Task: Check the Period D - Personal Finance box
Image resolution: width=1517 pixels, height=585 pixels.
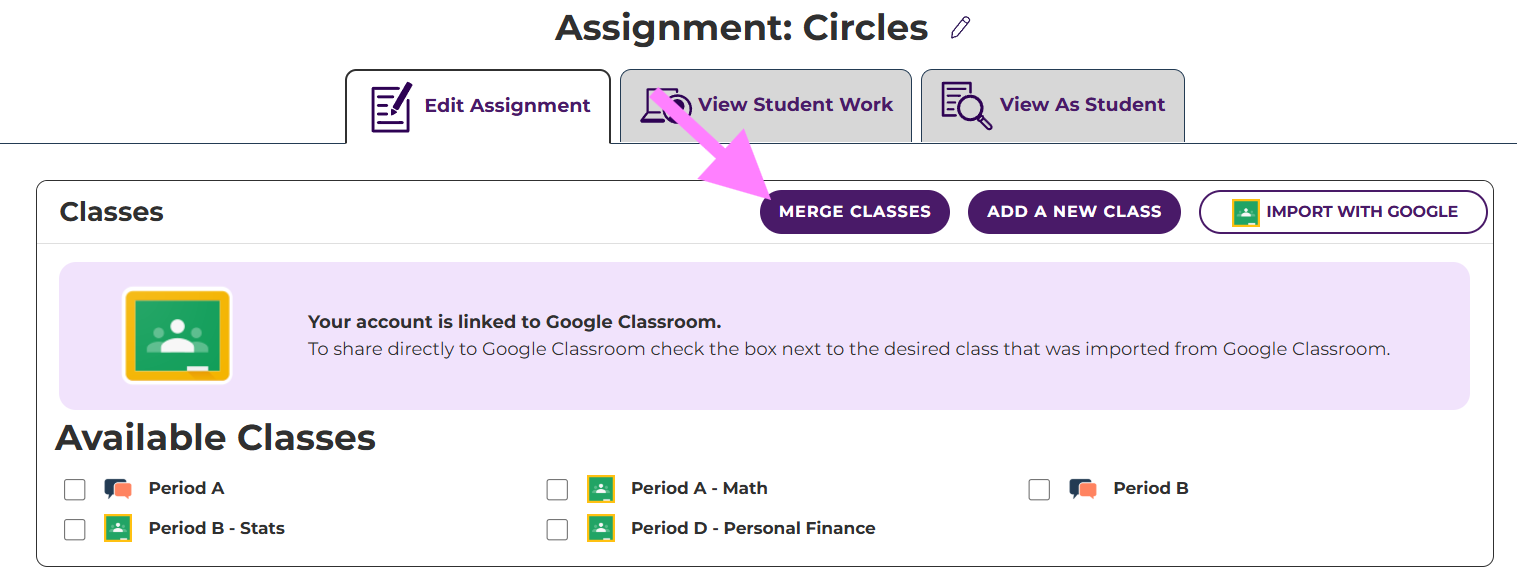Action: click(x=557, y=529)
